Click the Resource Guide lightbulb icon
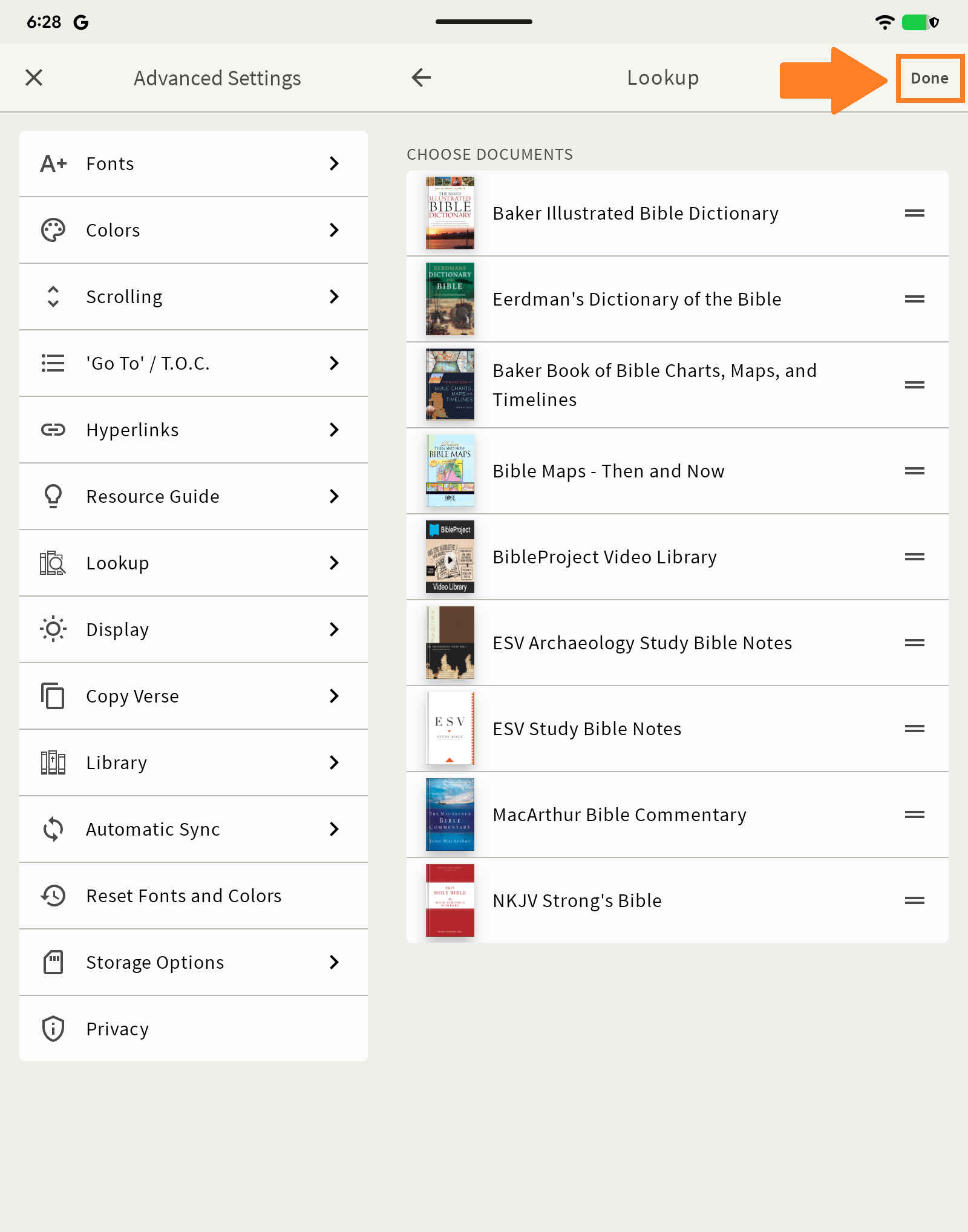968x1232 pixels. 53,496
